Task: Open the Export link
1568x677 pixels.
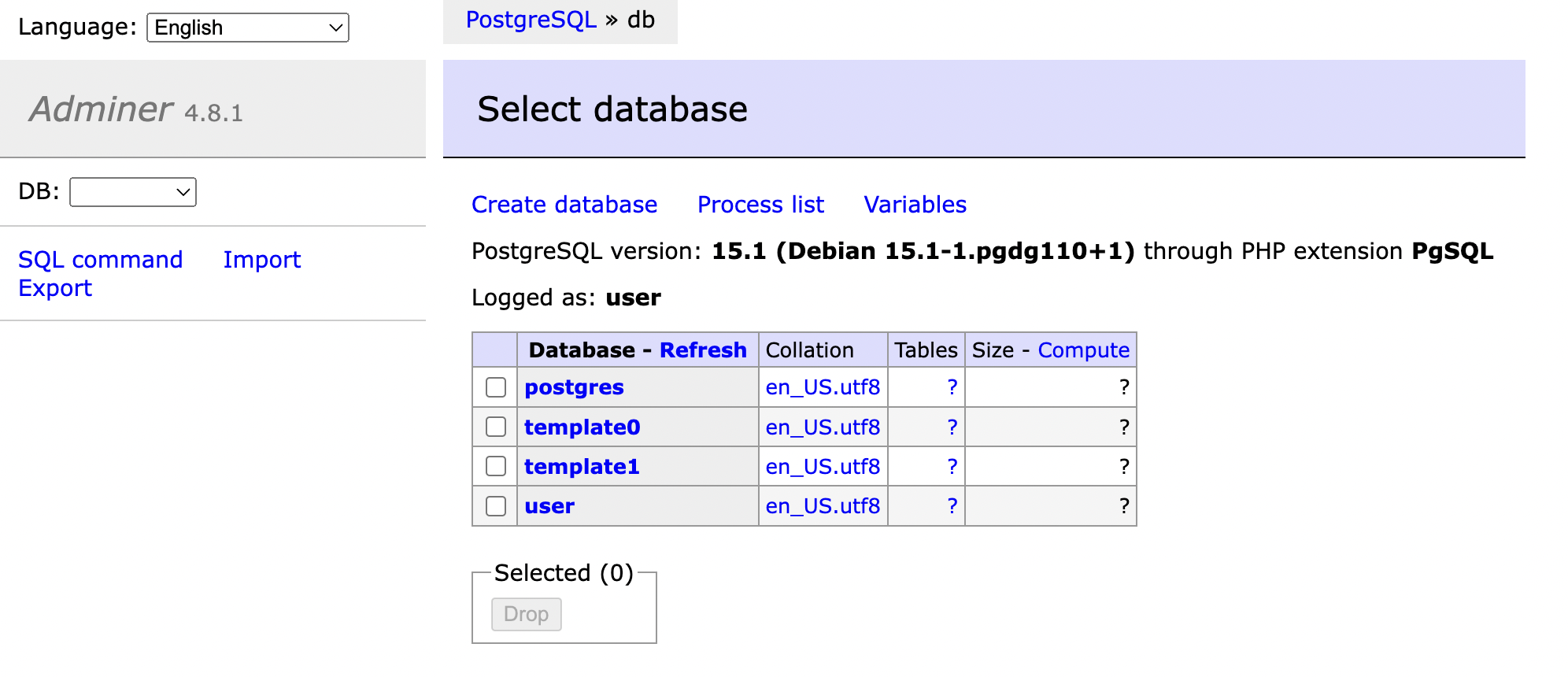Action: click(55, 288)
